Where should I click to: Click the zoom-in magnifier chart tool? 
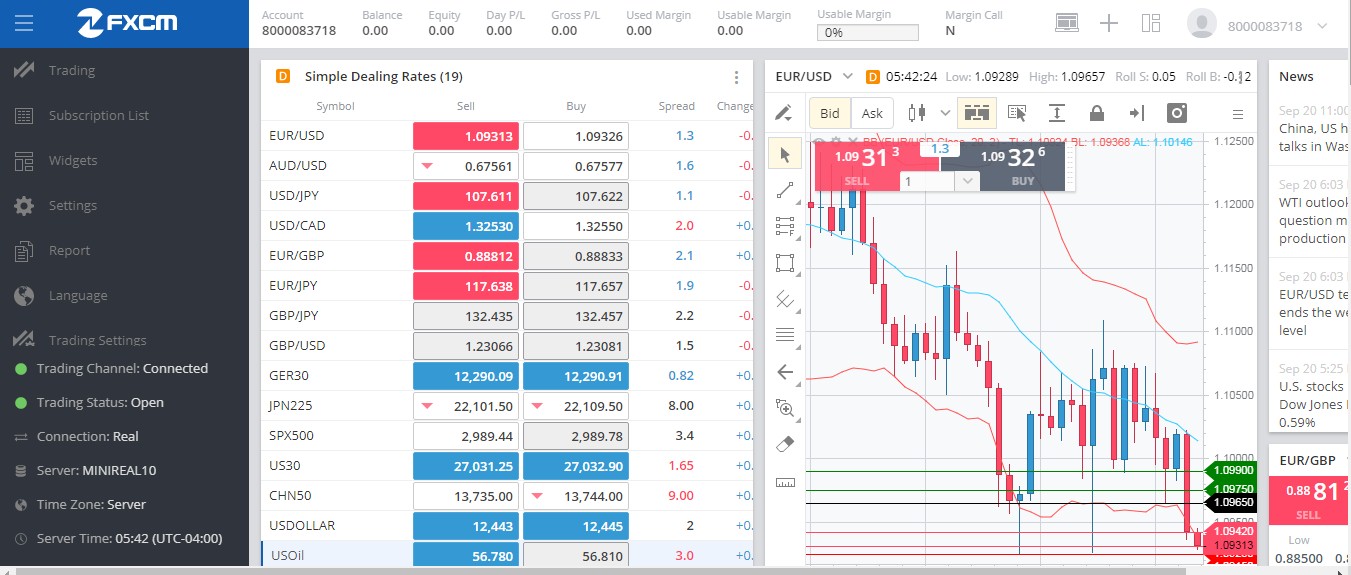tap(785, 408)
